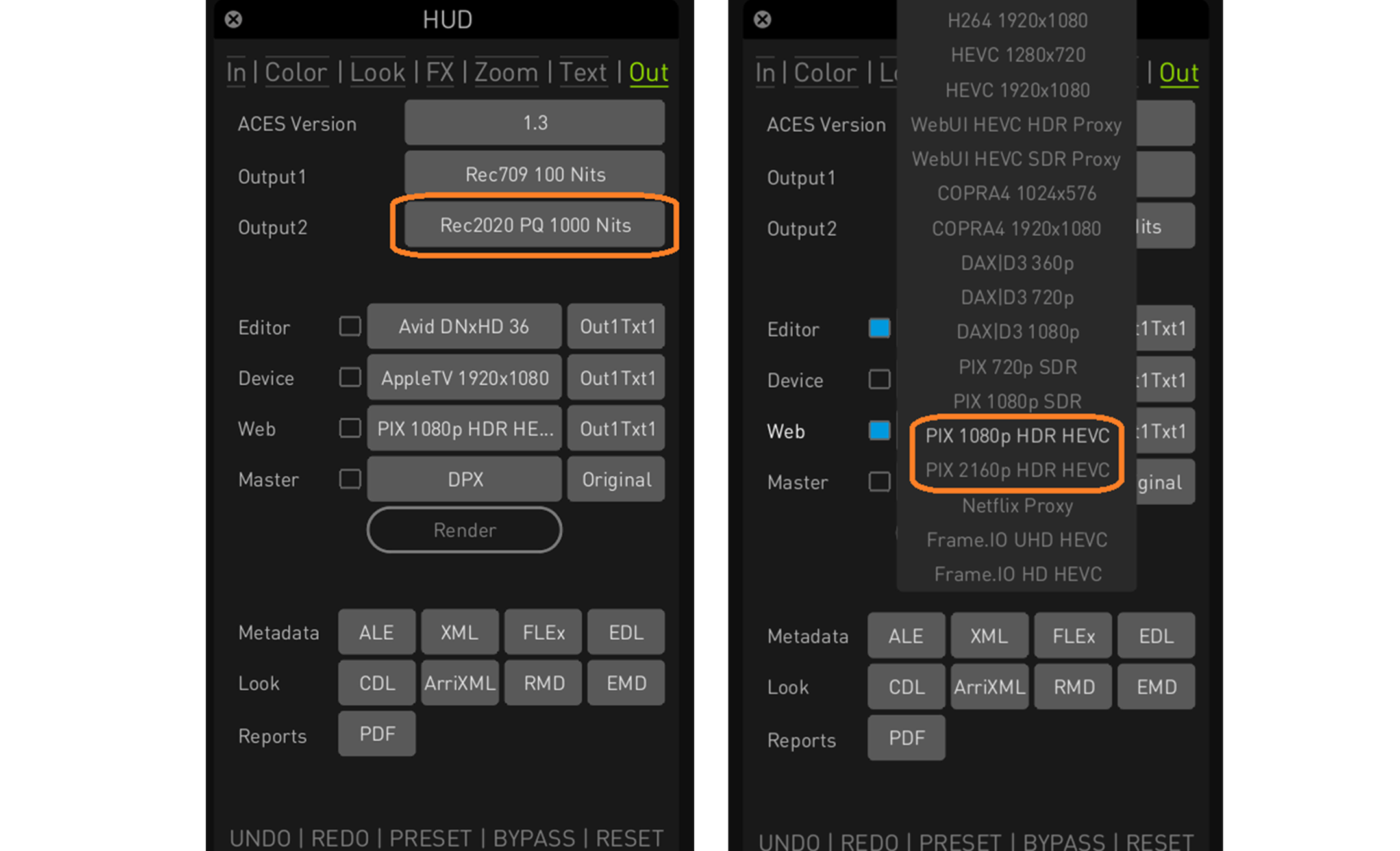Select PIX 1080p HDR HEVC menu entry

[x=1017, y=436]
